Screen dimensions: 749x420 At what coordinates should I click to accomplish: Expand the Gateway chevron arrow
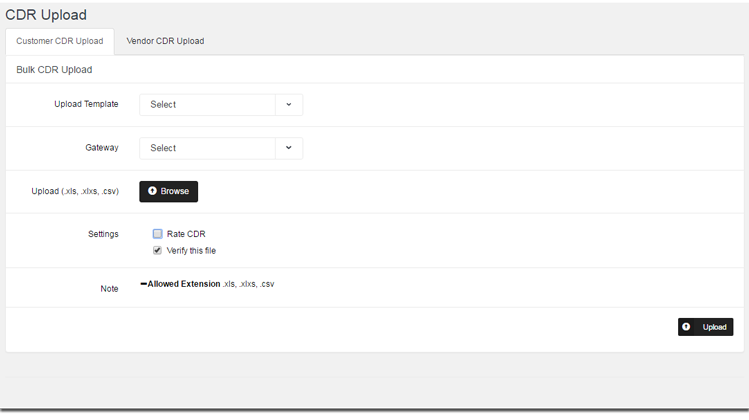289,148
